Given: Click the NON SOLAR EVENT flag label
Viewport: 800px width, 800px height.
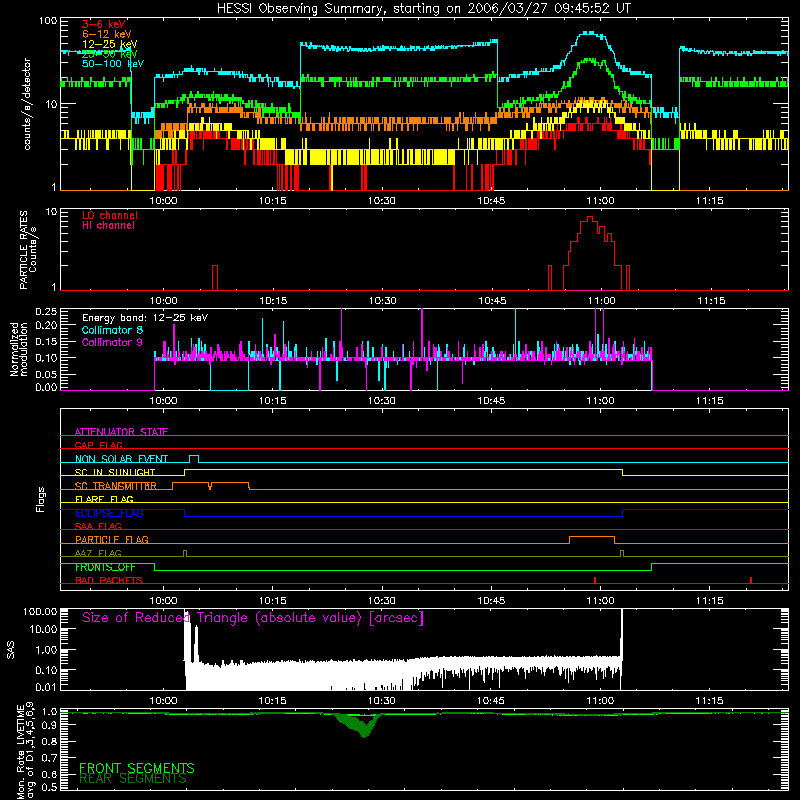Looking at the screenshot, I should (121, 459).
